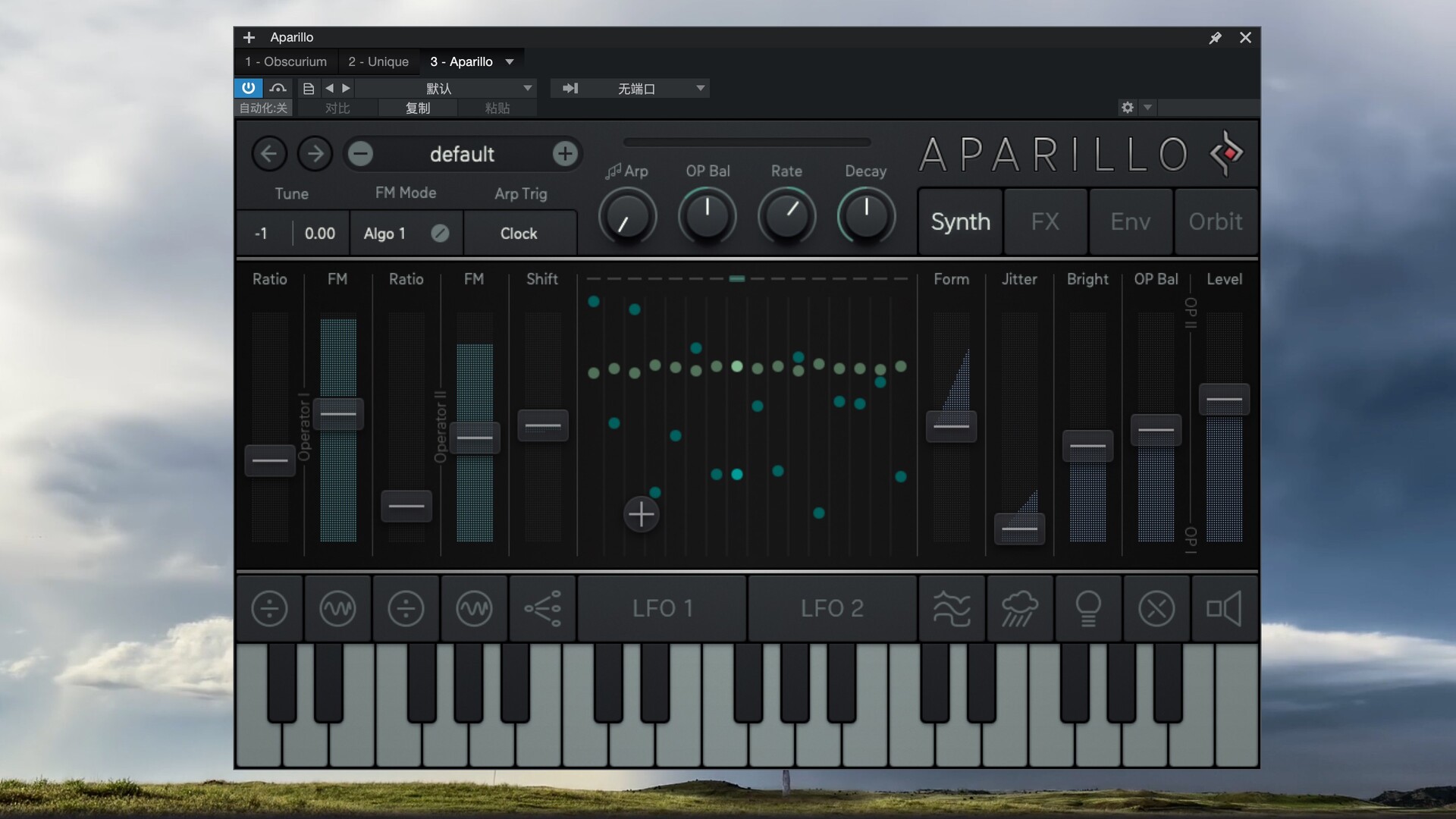Toggle the FM Mode slash circle button
Screen dimensions: 1456x819
click(x=440, y=234)
